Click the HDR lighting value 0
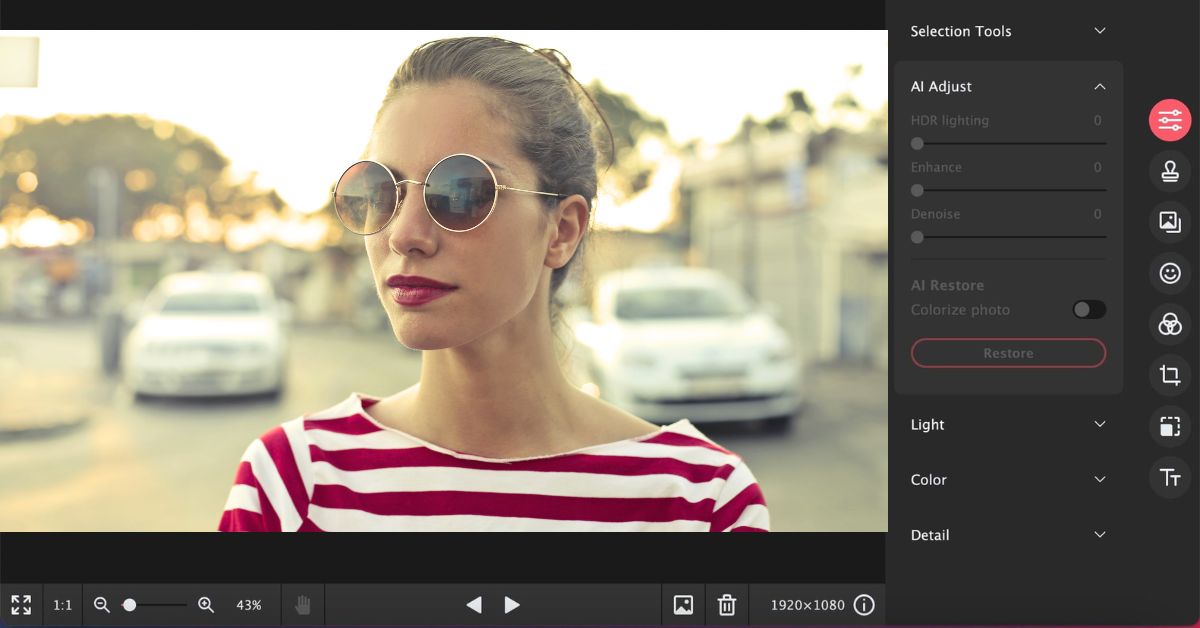 click(1097, 120)
